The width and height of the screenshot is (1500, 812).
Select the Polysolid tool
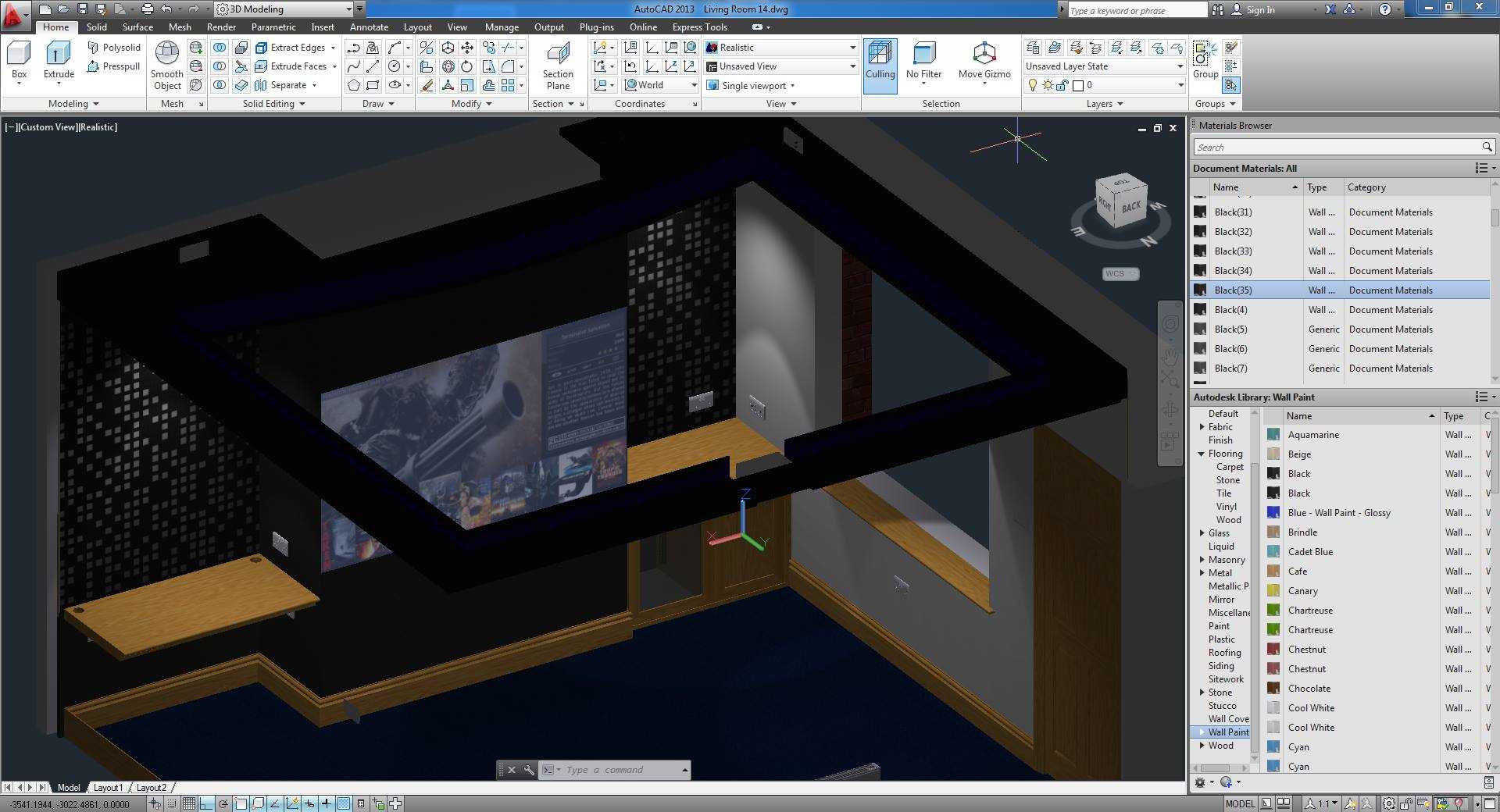[114, 48]
